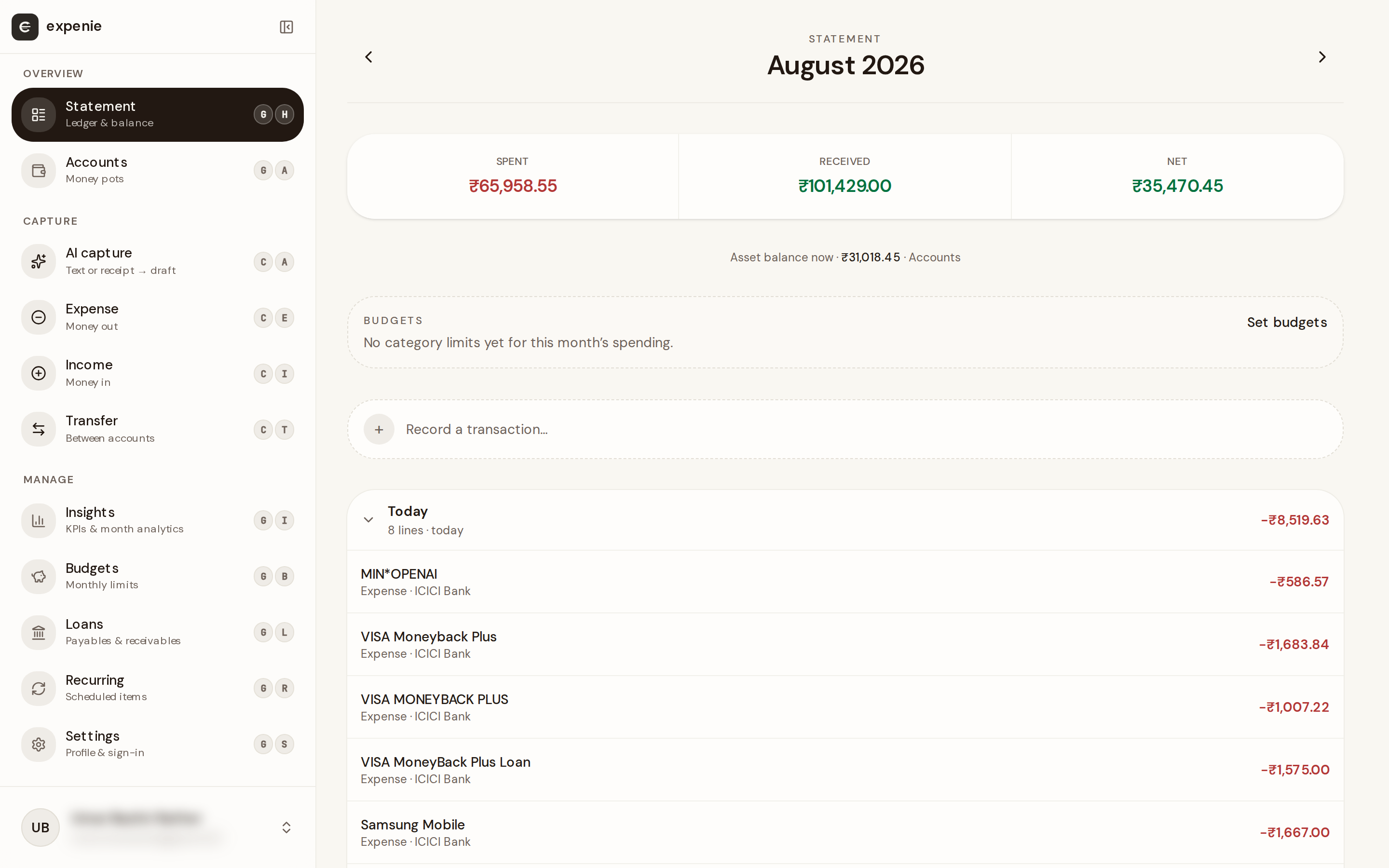This screenshot has width=1389, height=868.
Task: Open the Samsung Mobile transaction row
Action: click(845, 832)
